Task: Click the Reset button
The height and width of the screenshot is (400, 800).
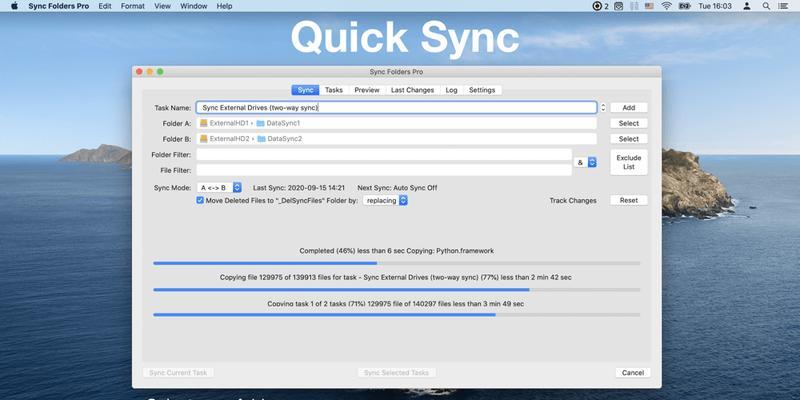Action: click(x=629, y=201)
